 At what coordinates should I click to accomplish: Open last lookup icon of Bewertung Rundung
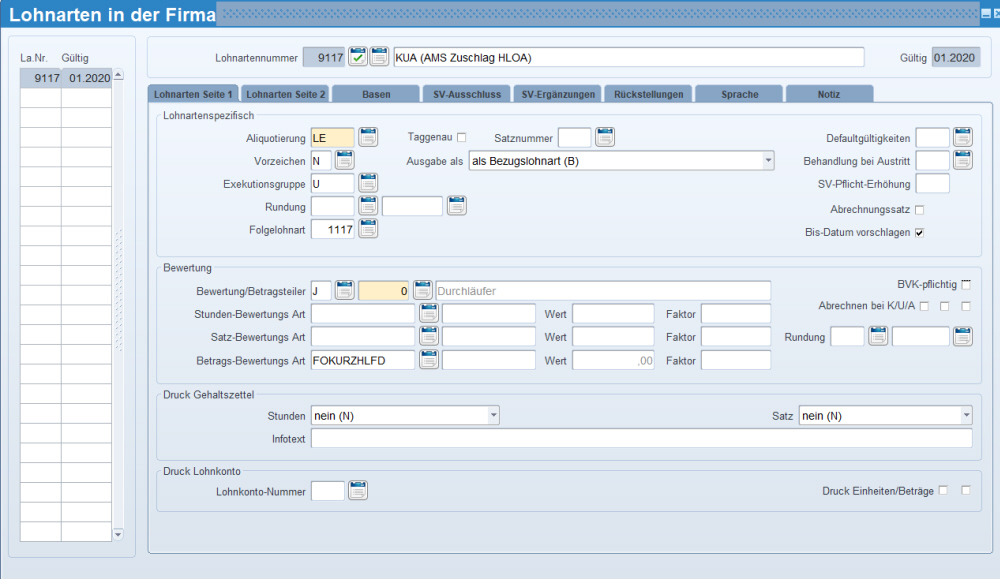pos(962,336)
